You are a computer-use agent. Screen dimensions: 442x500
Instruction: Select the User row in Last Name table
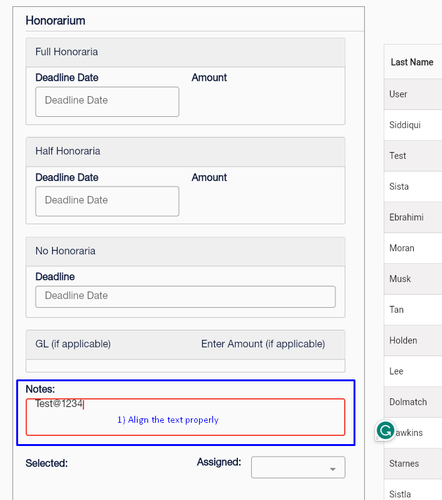[413, 94]
